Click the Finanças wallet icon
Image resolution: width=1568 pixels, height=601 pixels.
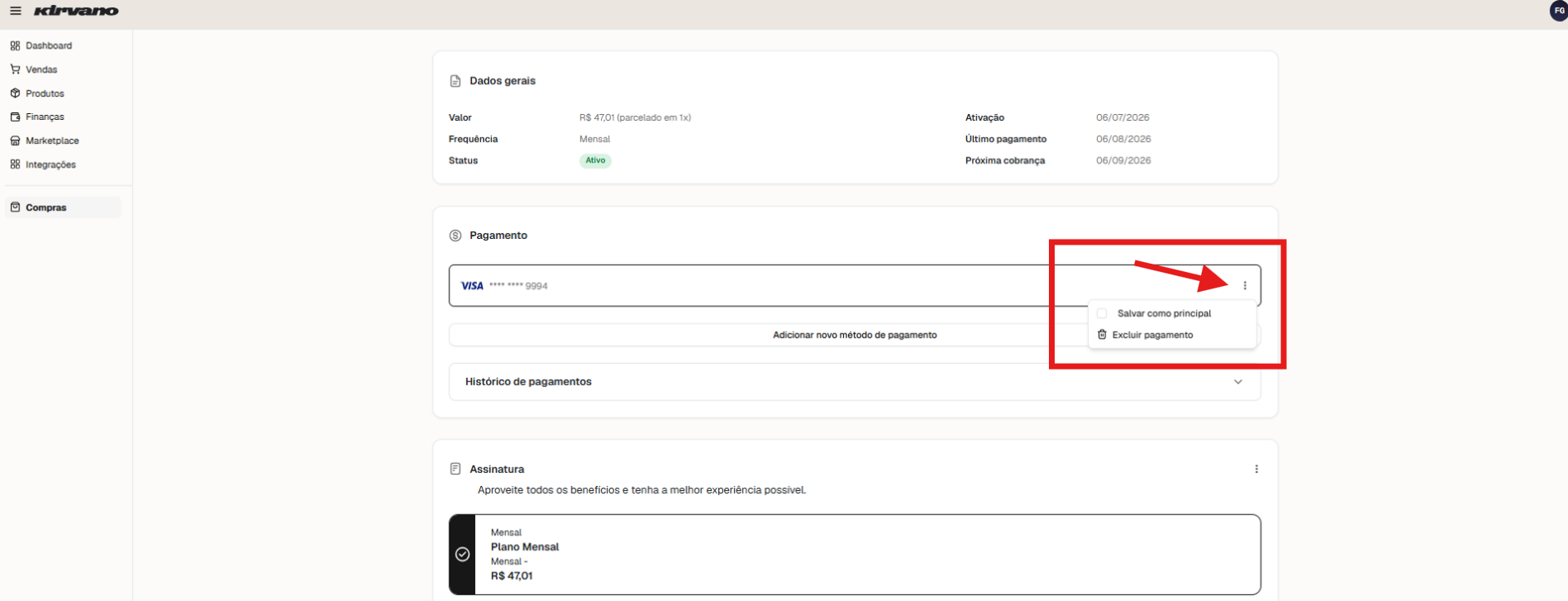pyautogui.click(x=15, y=117)
